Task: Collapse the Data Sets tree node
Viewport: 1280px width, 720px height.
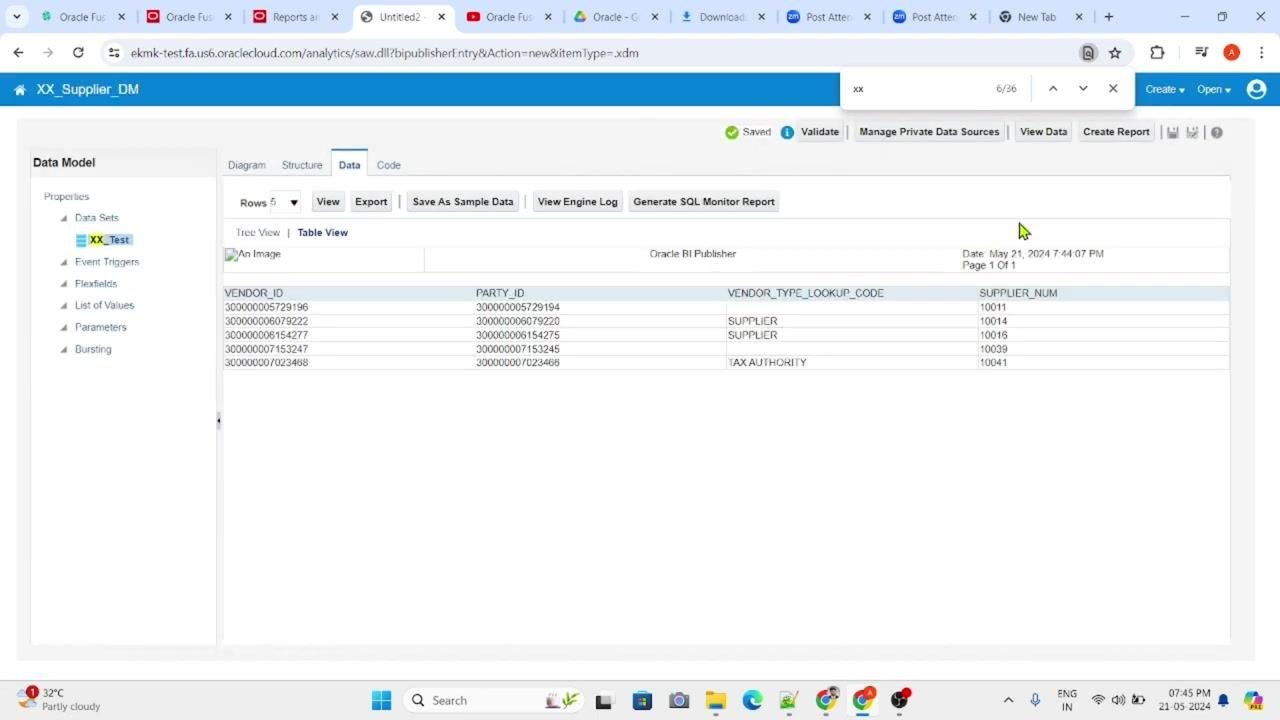Action: click(64, 218)
